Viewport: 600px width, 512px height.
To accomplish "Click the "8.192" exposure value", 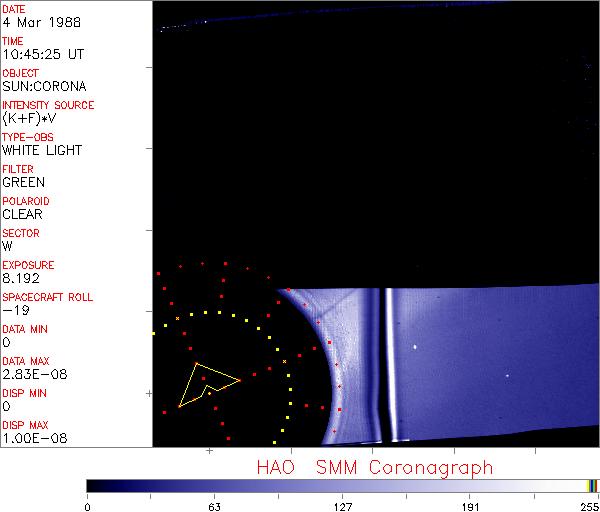I will coord(21,278).
